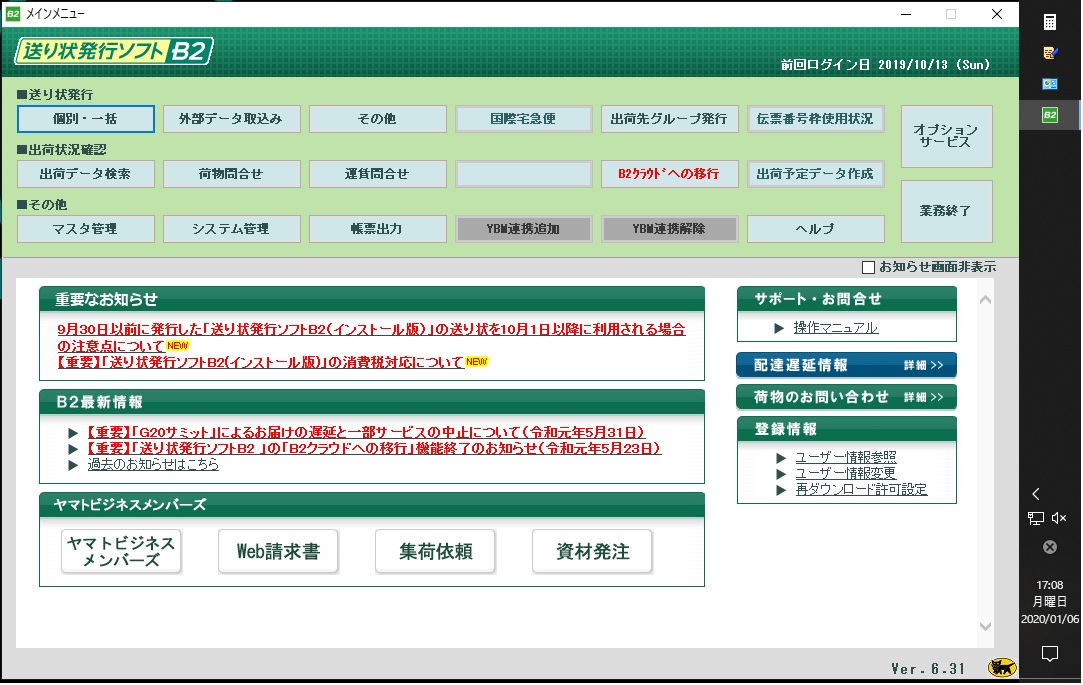The width and height of the screenshot is (1083, 685).
Task: Click the 登録情報 header
Action: coord(847,429)
